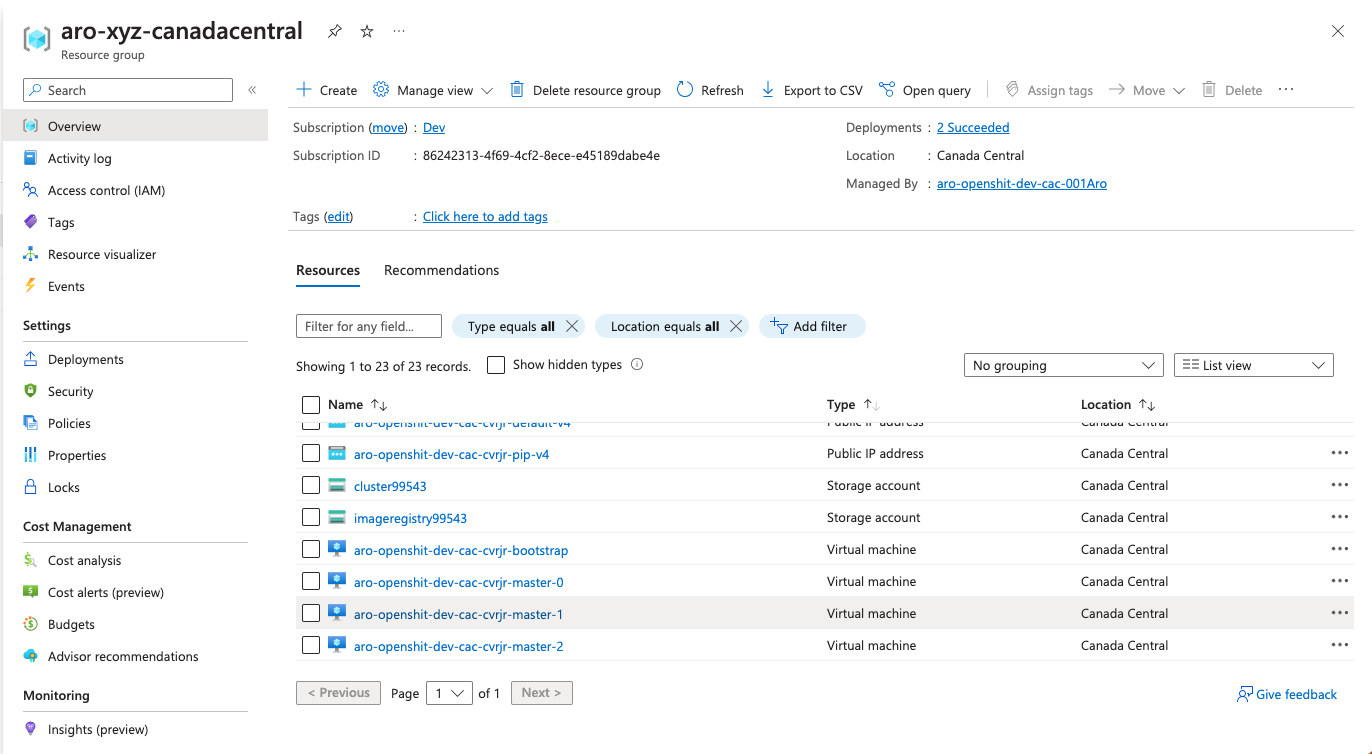The image size is (1372, 754).
Task: Pin the resource group to dashboard
Action: pos(334,31)
